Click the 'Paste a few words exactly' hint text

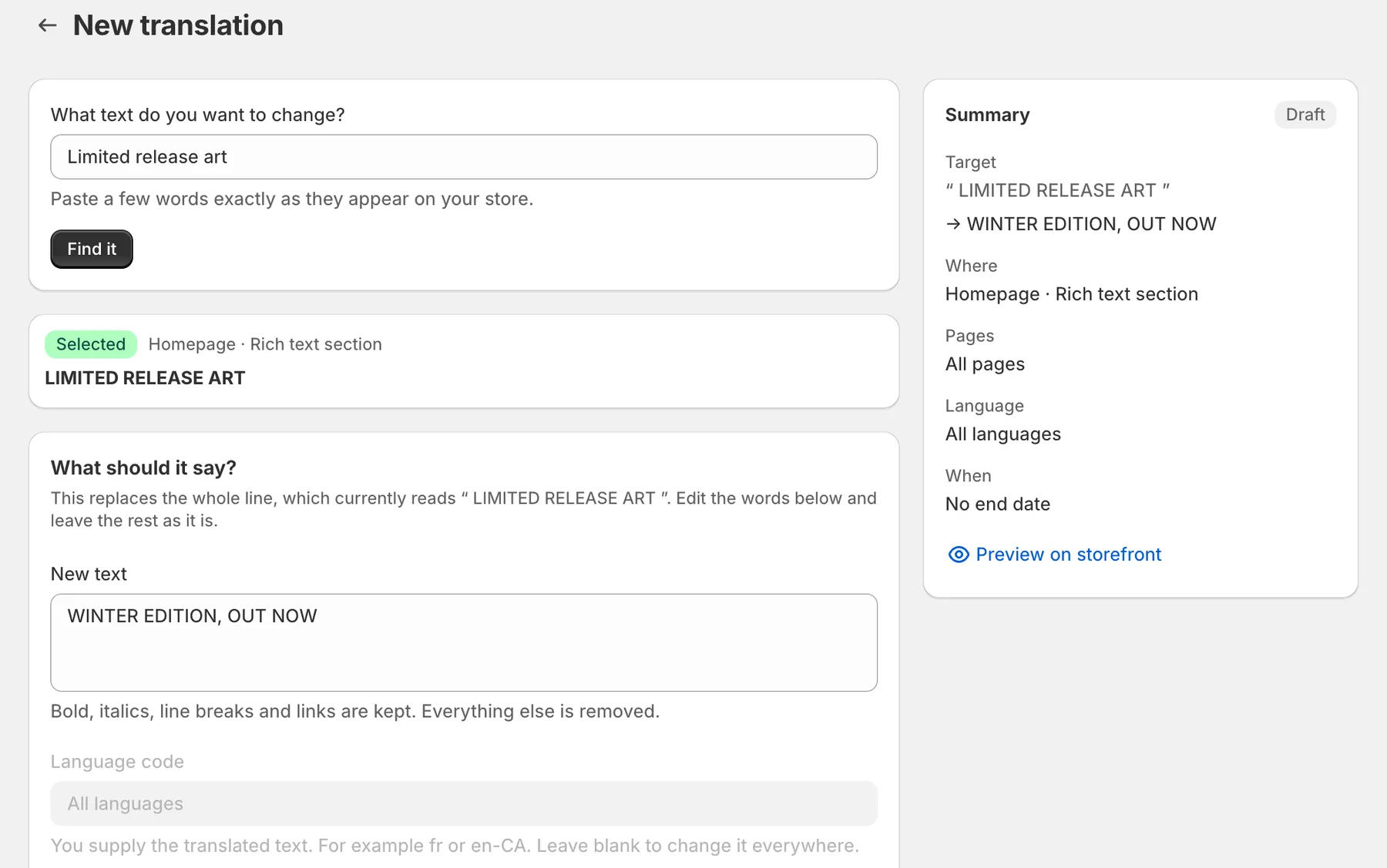click(x=292, y=199)
